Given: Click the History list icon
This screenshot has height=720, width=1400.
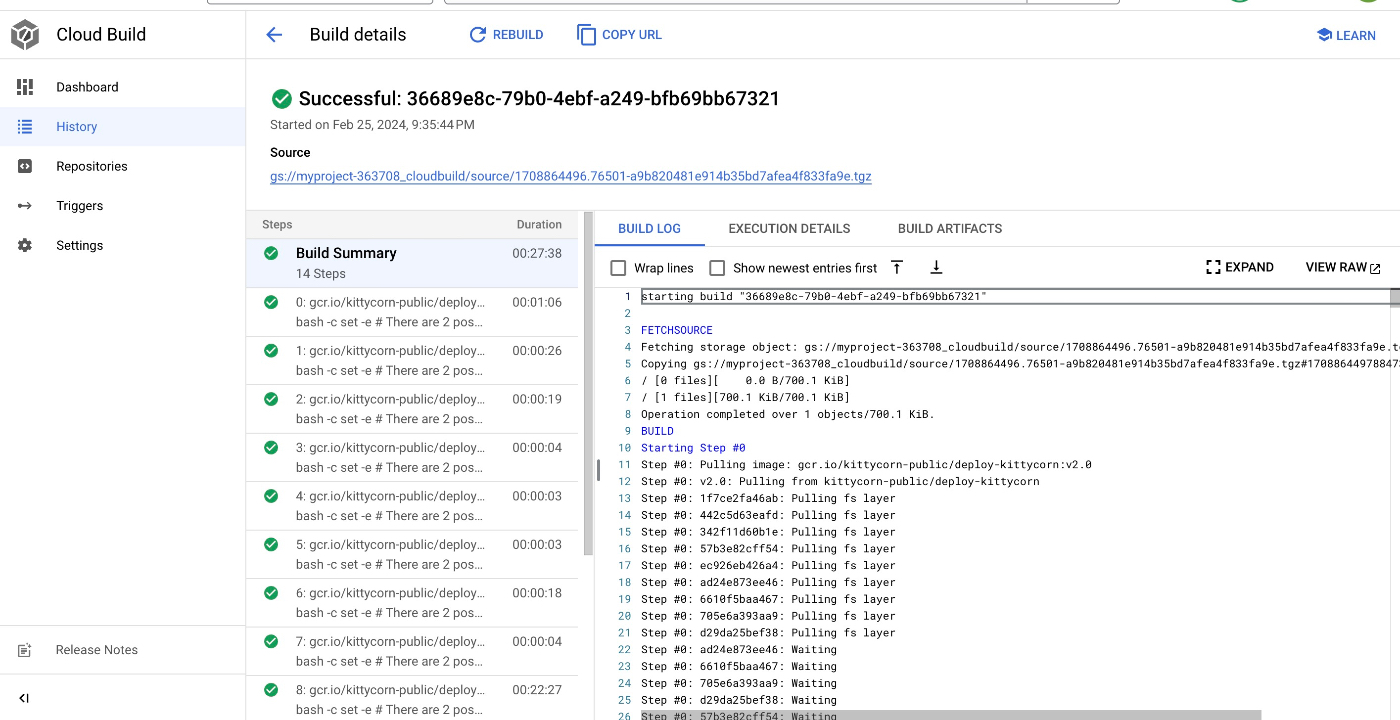Looking at the screenshot, I should point(25,127).
